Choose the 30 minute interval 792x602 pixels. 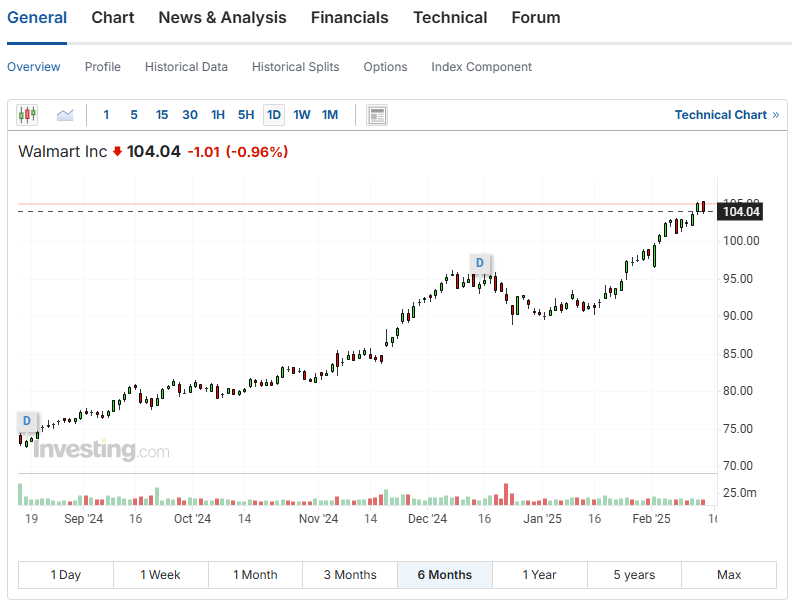[x=190, y=115]
